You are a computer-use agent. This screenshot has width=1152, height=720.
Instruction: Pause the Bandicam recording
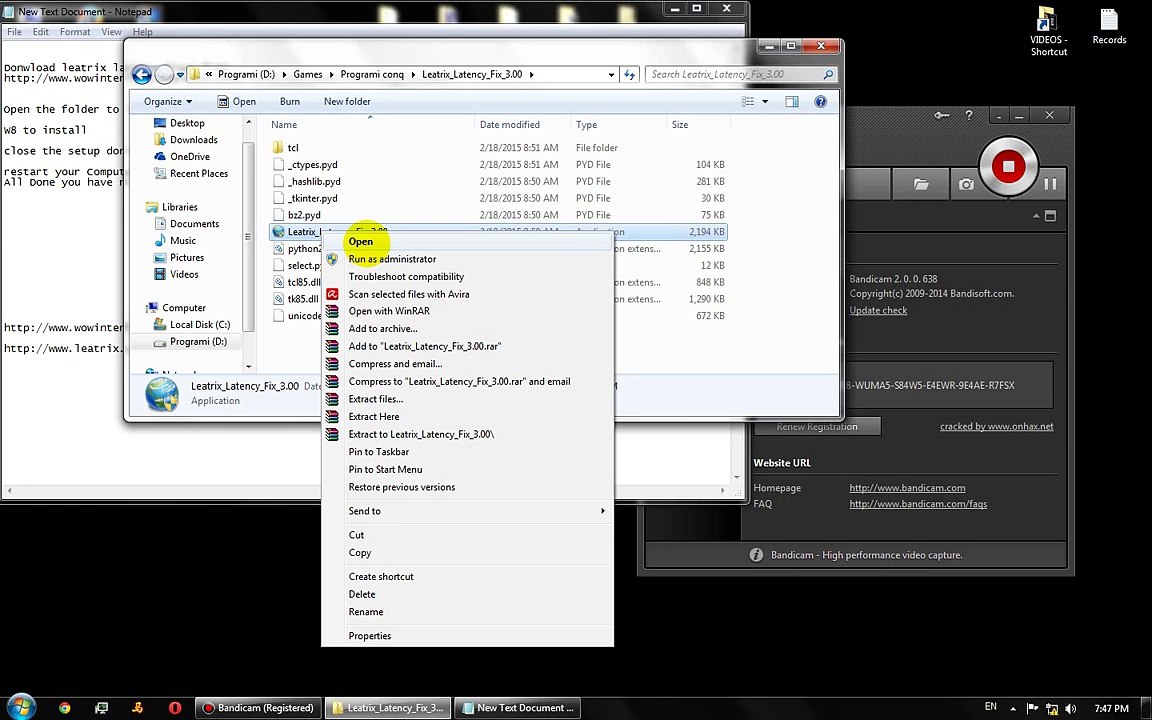pos(1050,184)
